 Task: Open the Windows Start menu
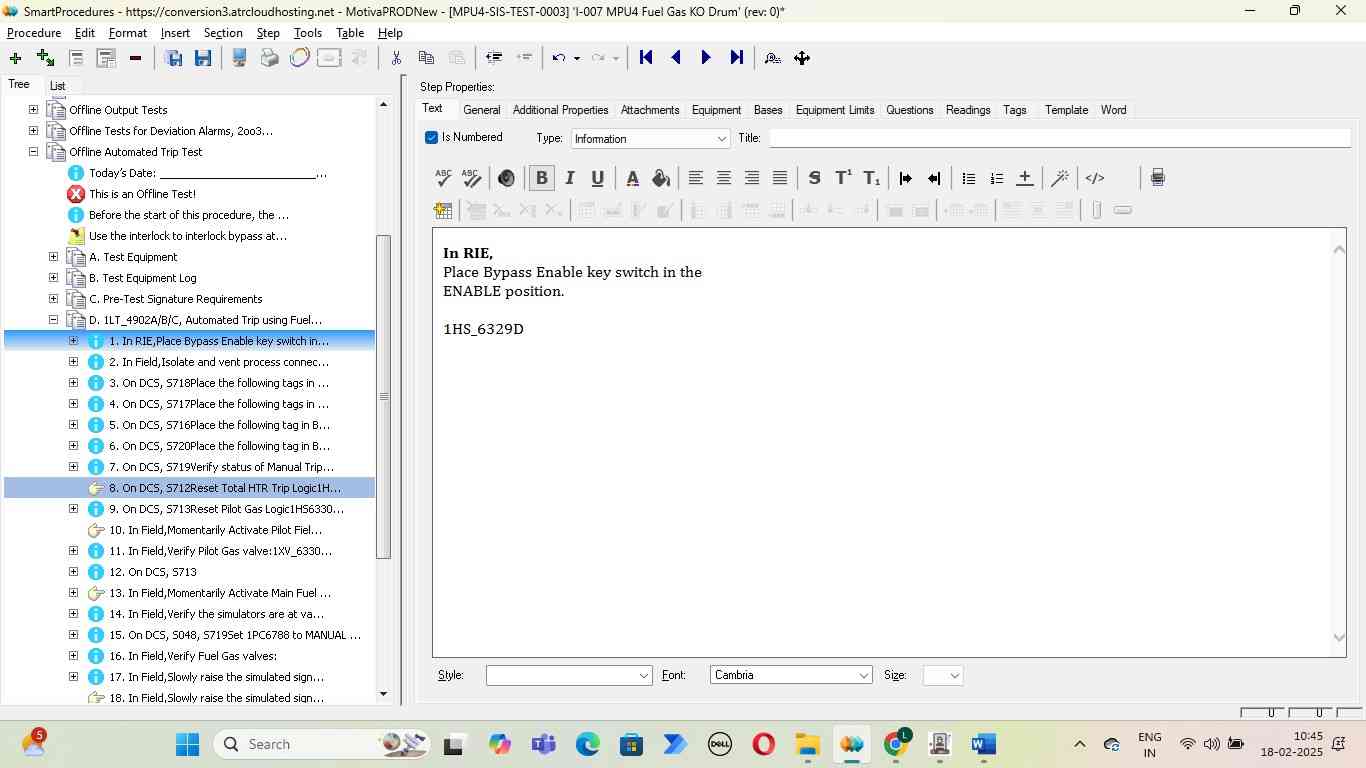[x=187, y=744]
